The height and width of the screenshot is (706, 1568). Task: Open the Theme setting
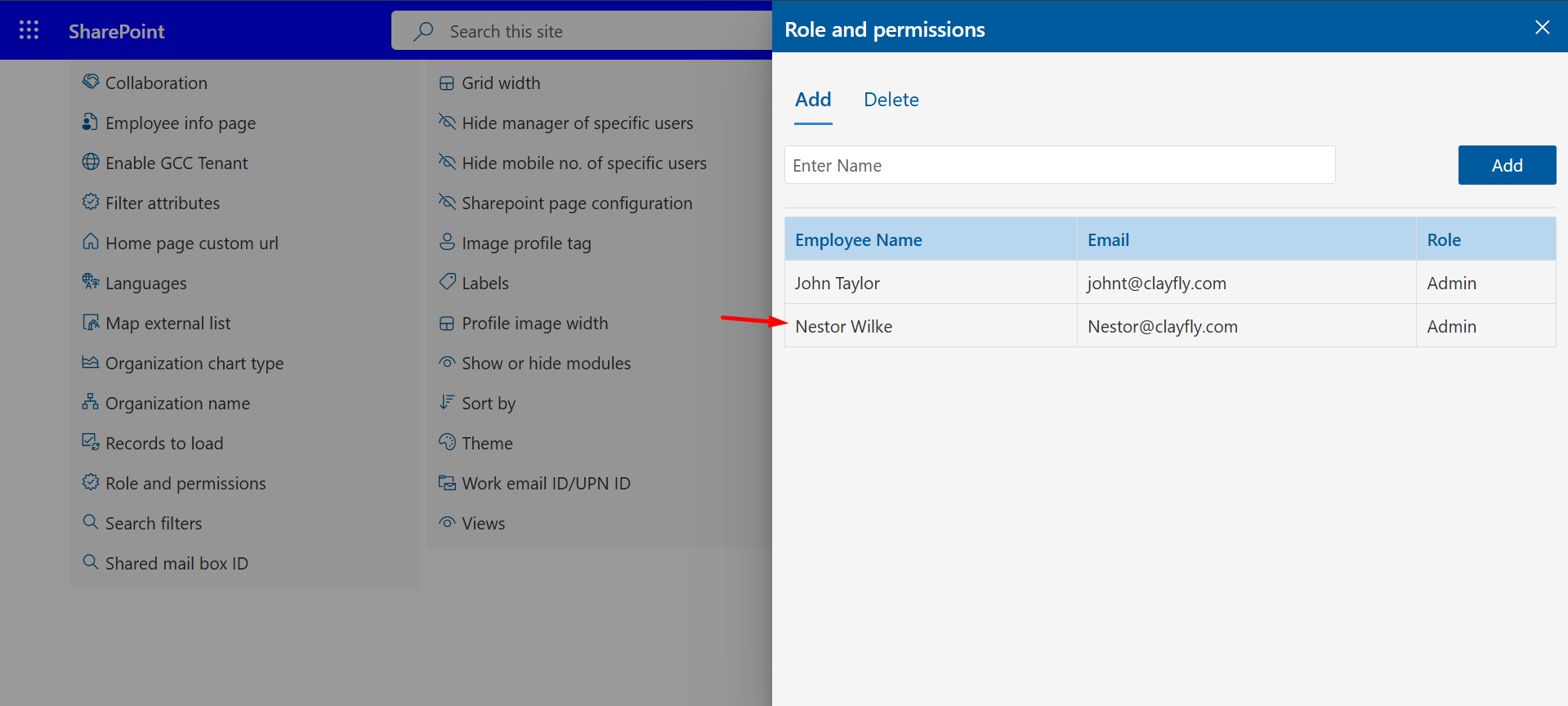click(488, 443)
